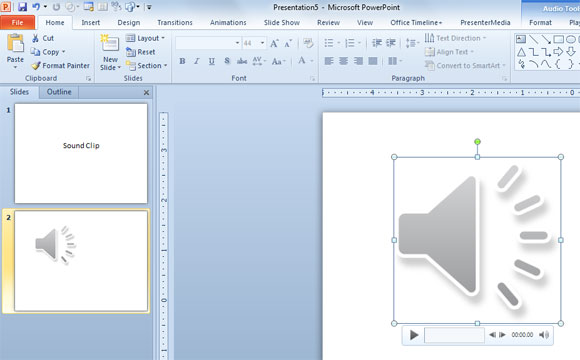The height and width of the screenshot is (360, 580).
Task: Select the Down Arrow block shape
Action: pyautogui.click(x=571, y=52)
